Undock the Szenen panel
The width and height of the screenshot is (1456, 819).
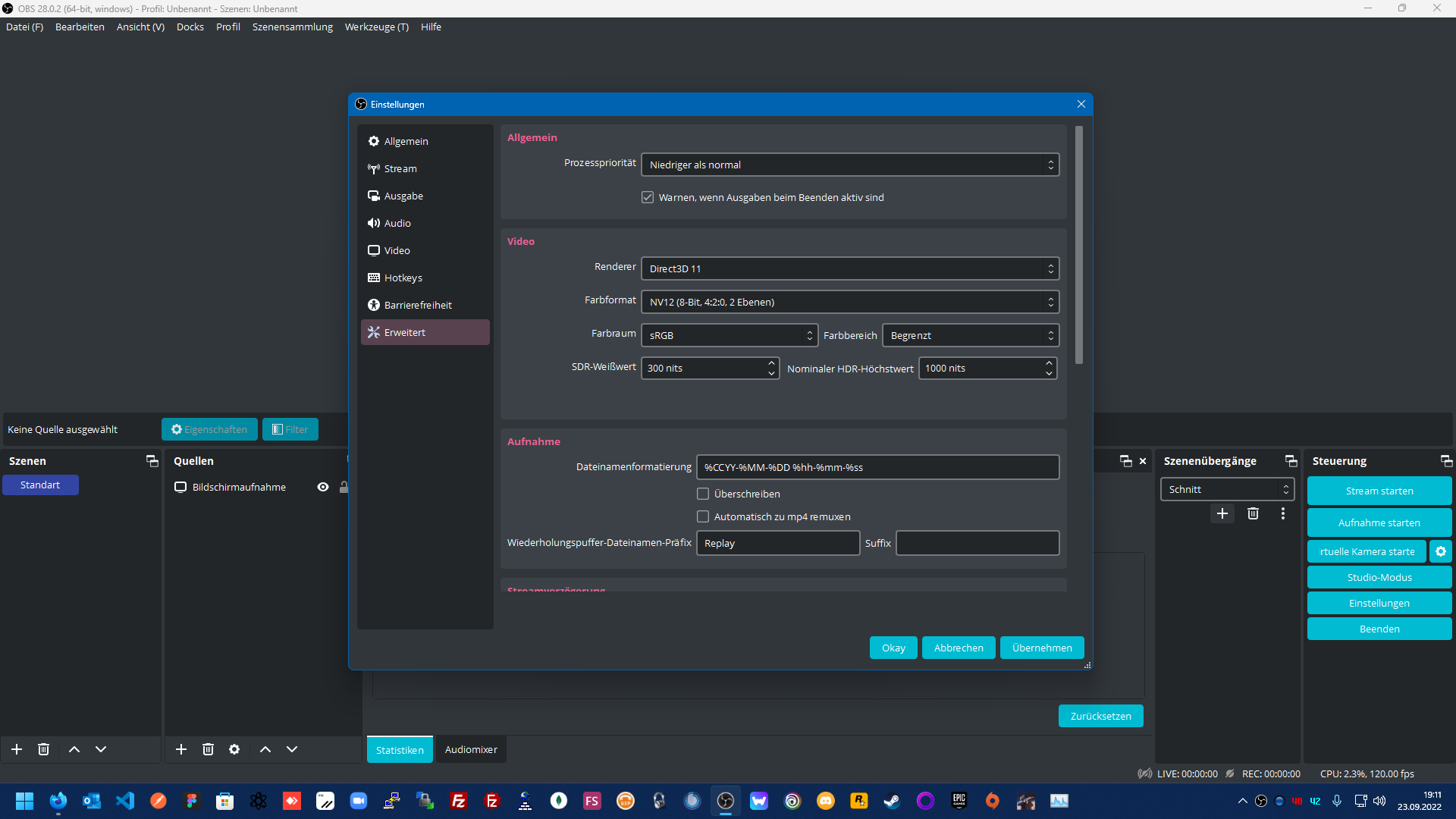[x=152, y=461]
